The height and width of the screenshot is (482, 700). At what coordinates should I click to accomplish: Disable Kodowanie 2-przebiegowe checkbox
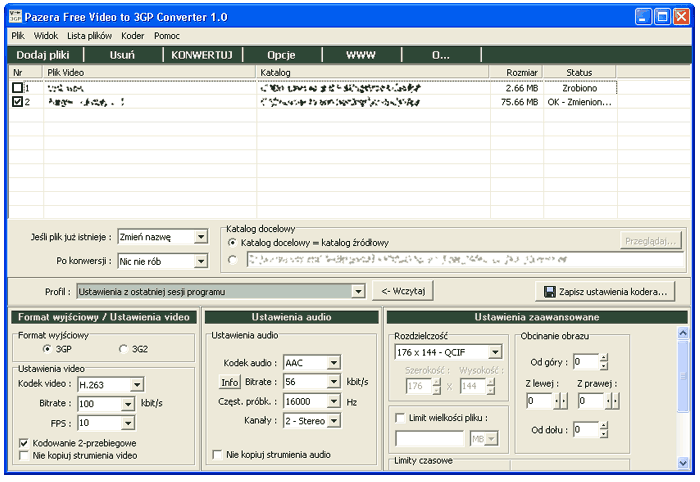[x=24, y=442]
